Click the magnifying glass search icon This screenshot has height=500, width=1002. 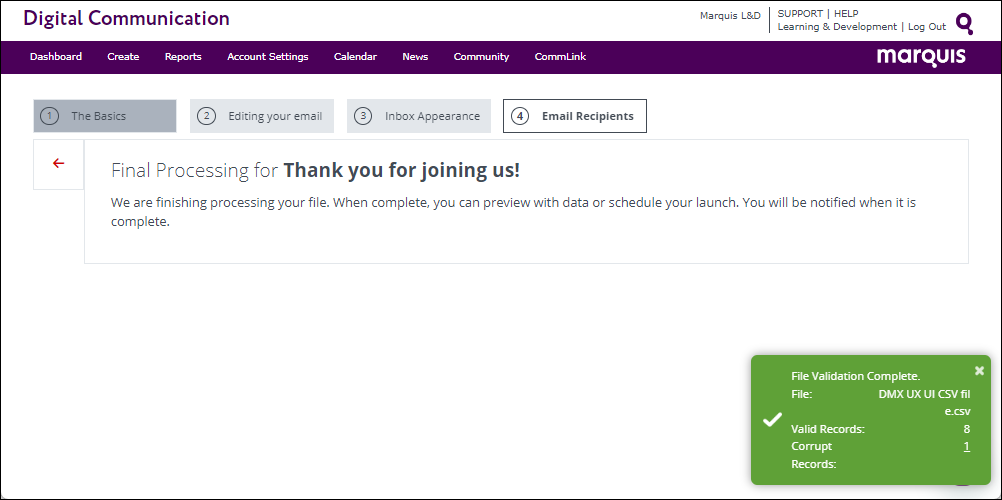[x=964, y=23]
